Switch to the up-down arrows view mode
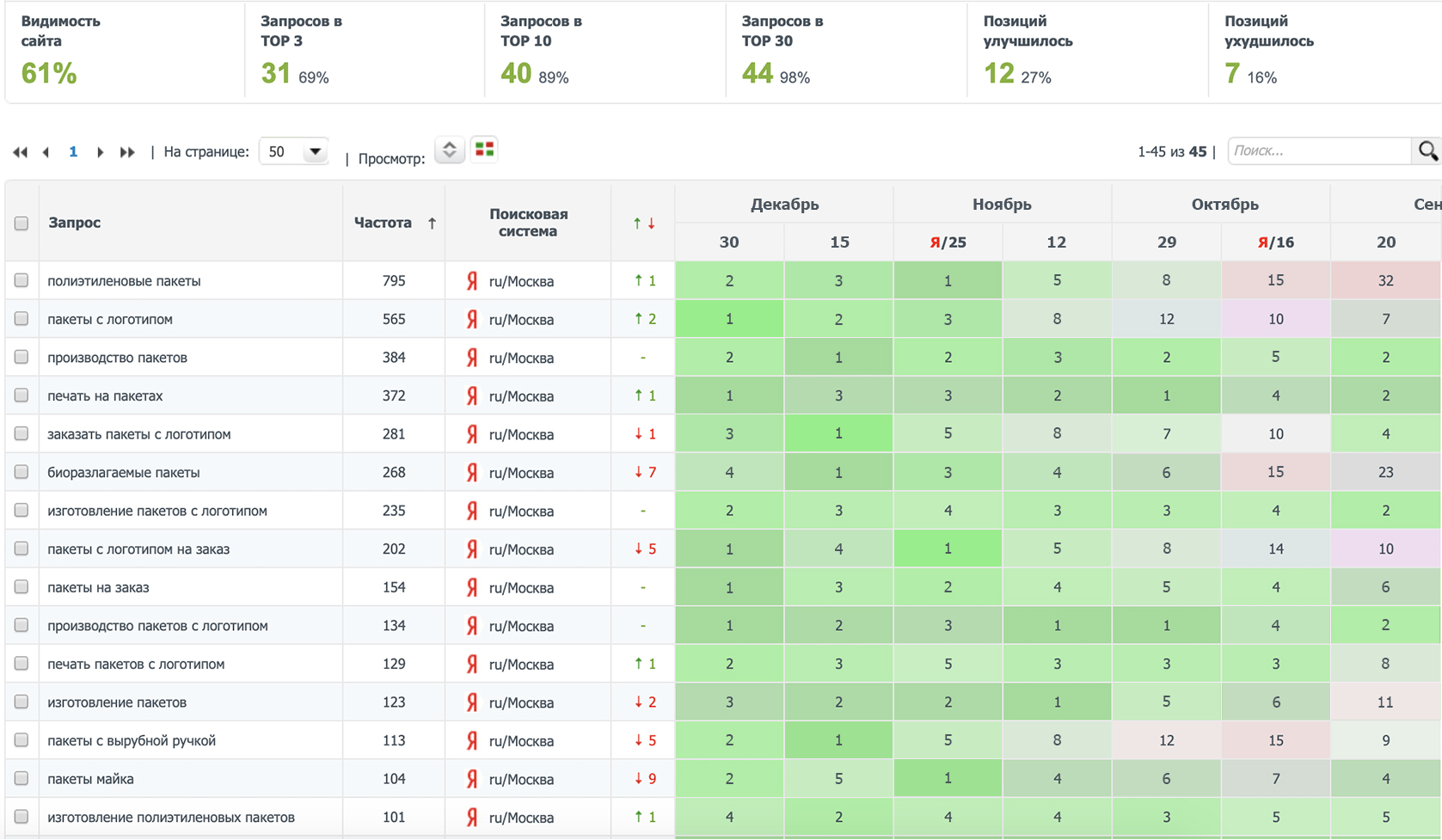The image size is (1442, 840). [x=449, y=150]
